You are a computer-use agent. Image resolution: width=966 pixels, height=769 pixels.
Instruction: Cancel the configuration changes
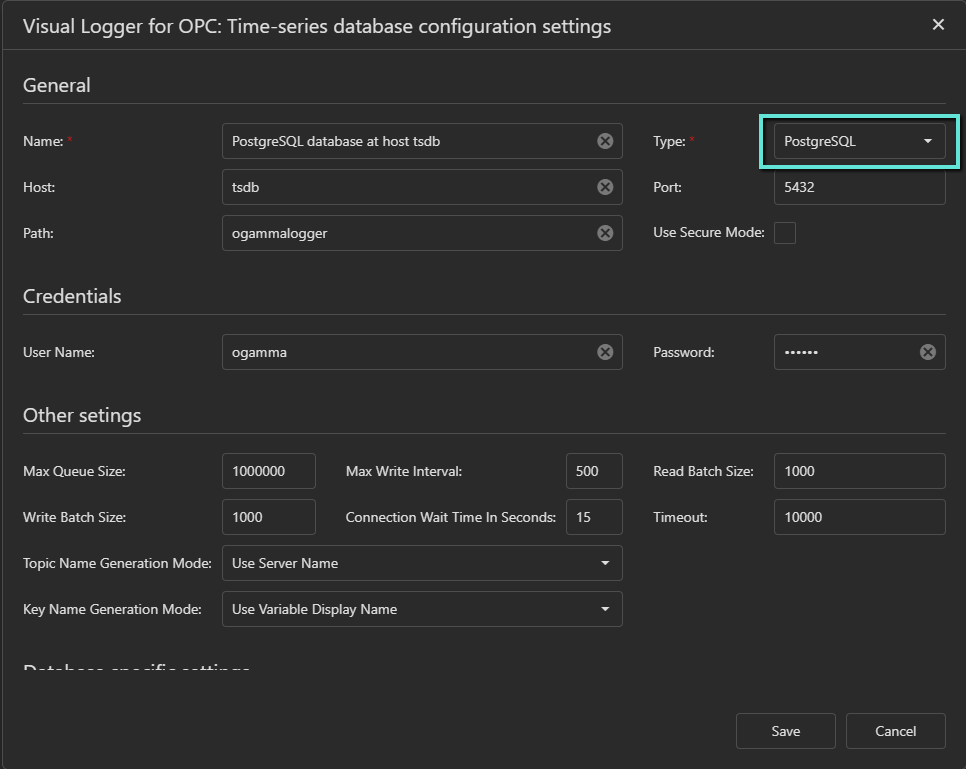click(895, 731)
